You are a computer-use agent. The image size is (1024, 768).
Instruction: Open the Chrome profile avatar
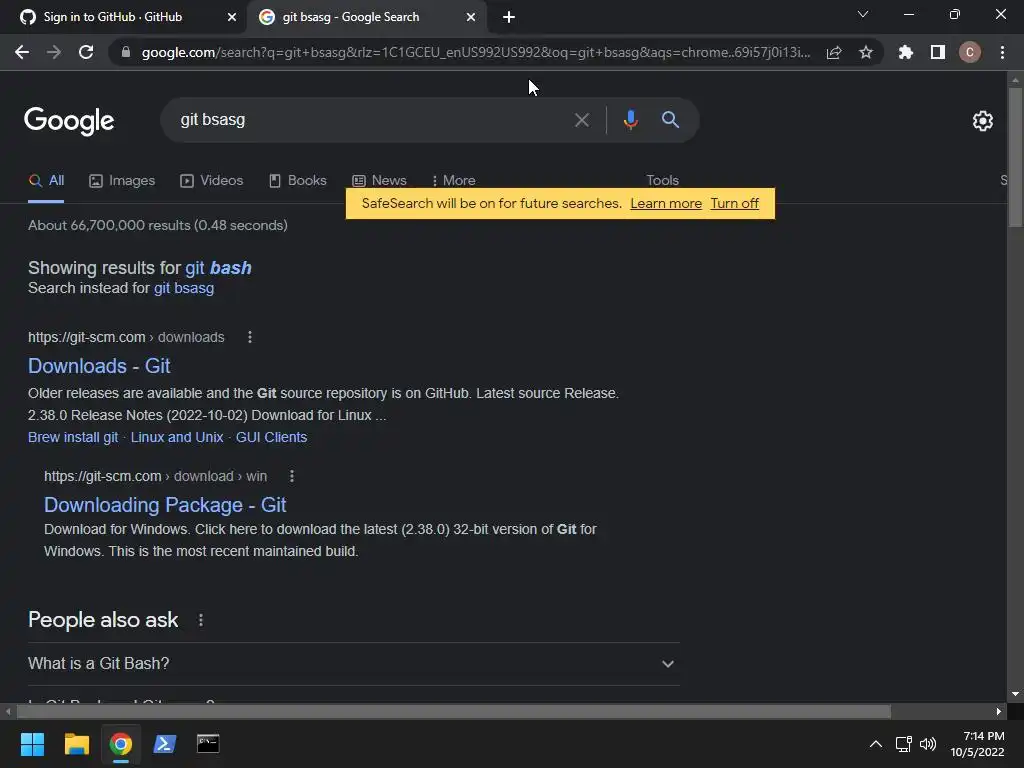pyautogui.click(x=970, y=52)
